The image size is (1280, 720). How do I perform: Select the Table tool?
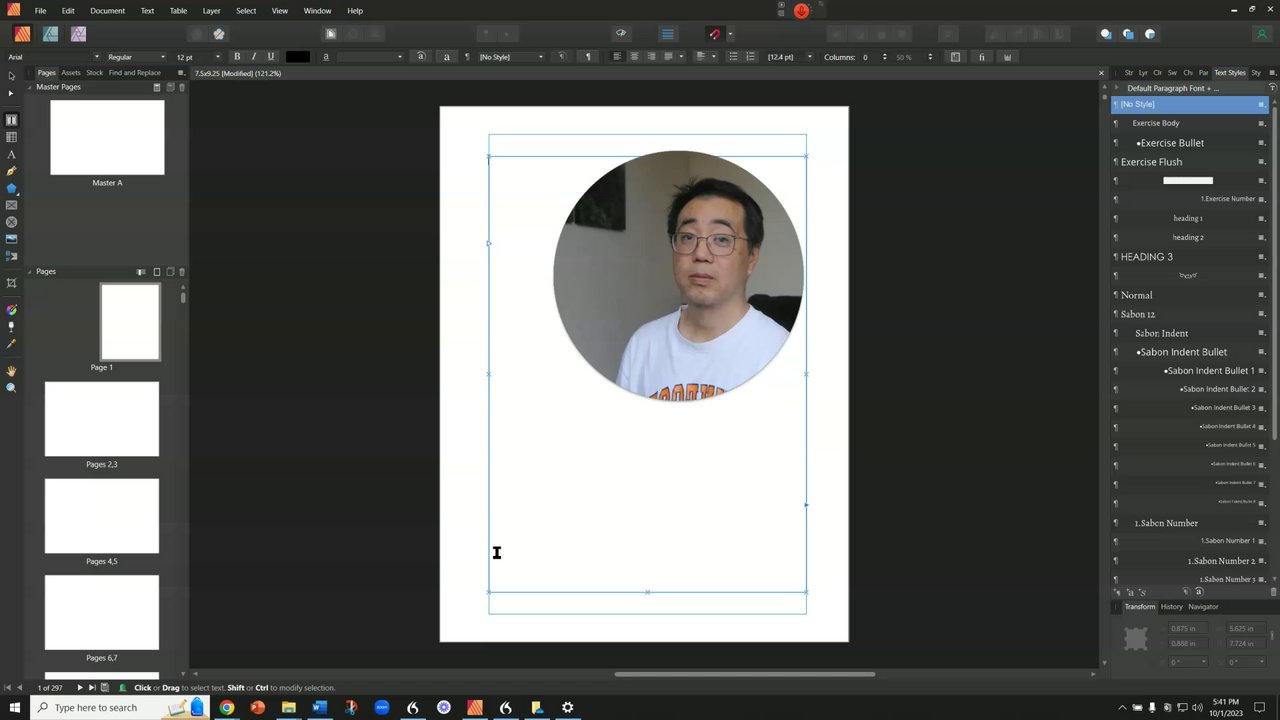[x=11, y=137]
